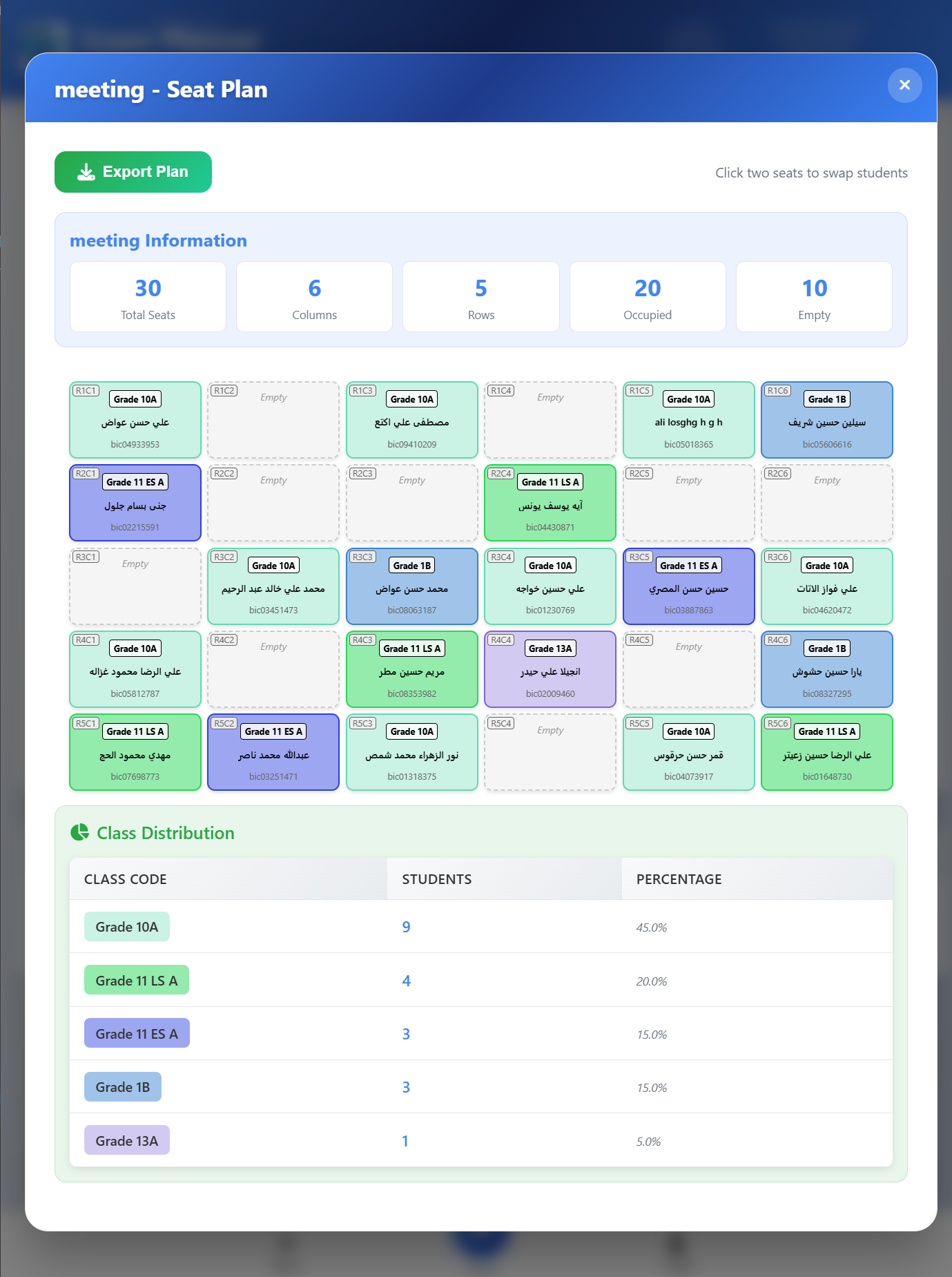This screenshot has height=1277, width=952.
Task: Choose seat R3C5 with bic03887863
Action: (689, 586)
